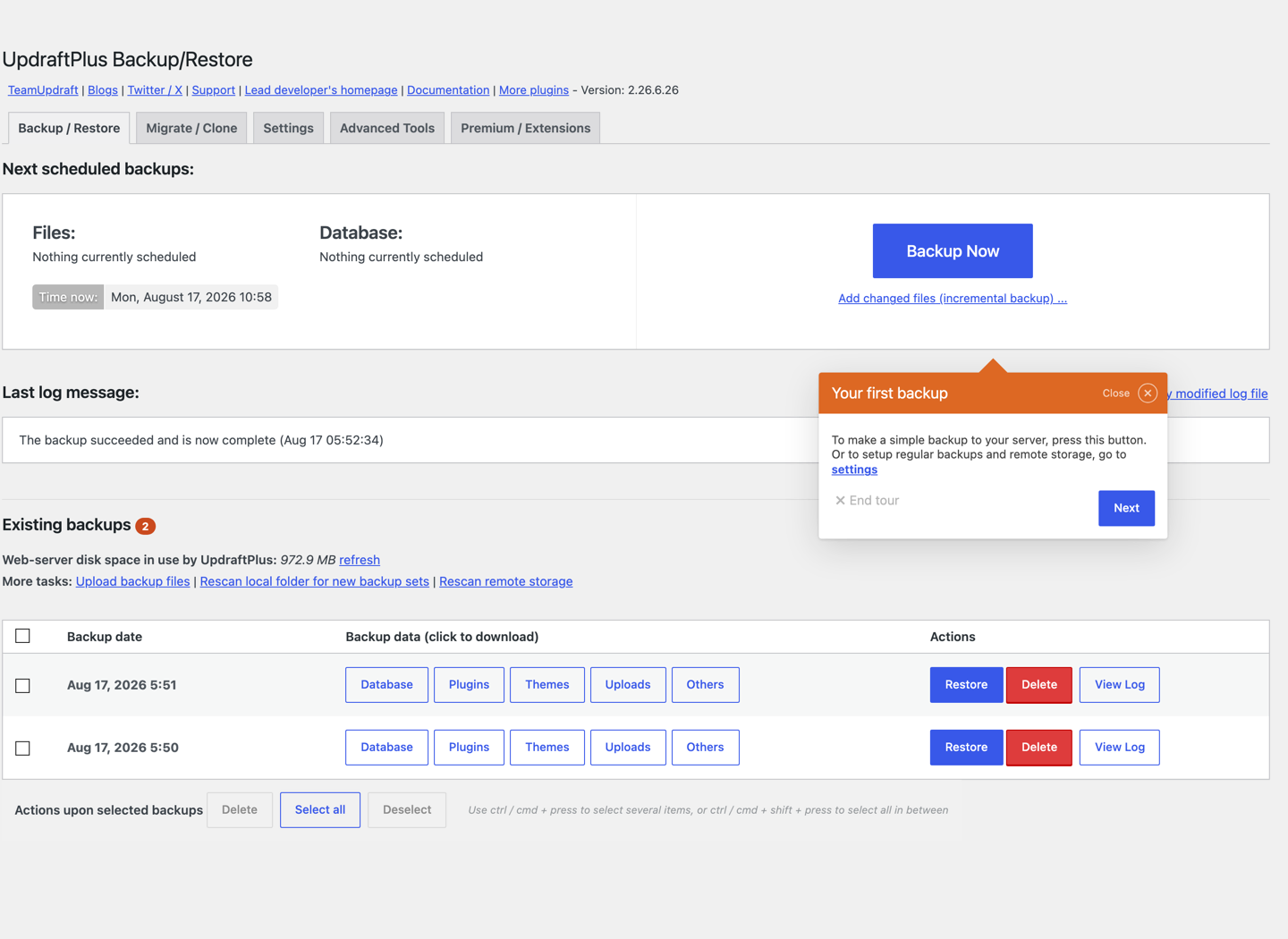The width and height of the screenshot is (1288, 939).
Task: Switch to the Migrate / Clone tab
Action: [191, 128]
